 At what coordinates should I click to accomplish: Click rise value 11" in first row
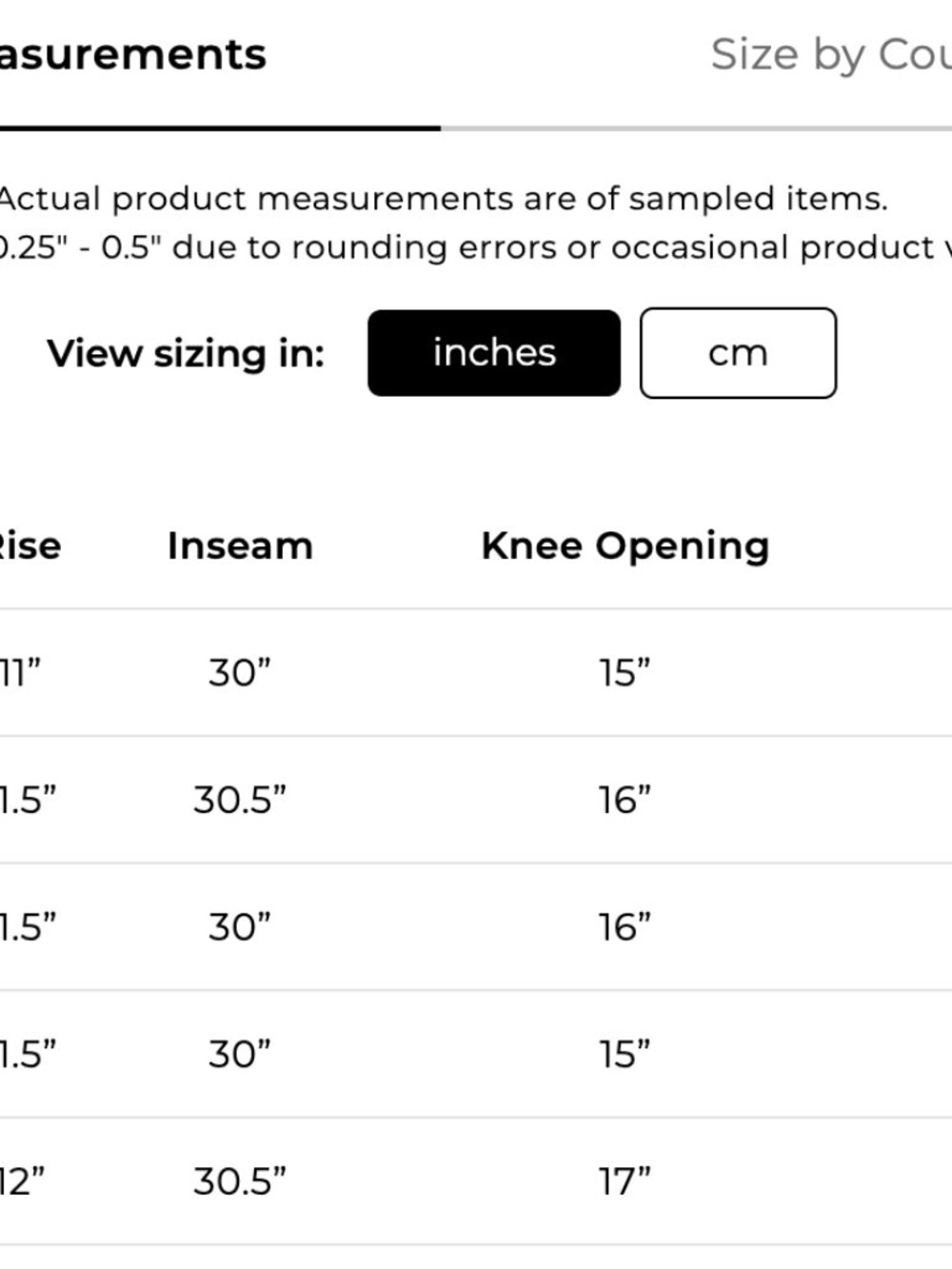tap(20, 673)
